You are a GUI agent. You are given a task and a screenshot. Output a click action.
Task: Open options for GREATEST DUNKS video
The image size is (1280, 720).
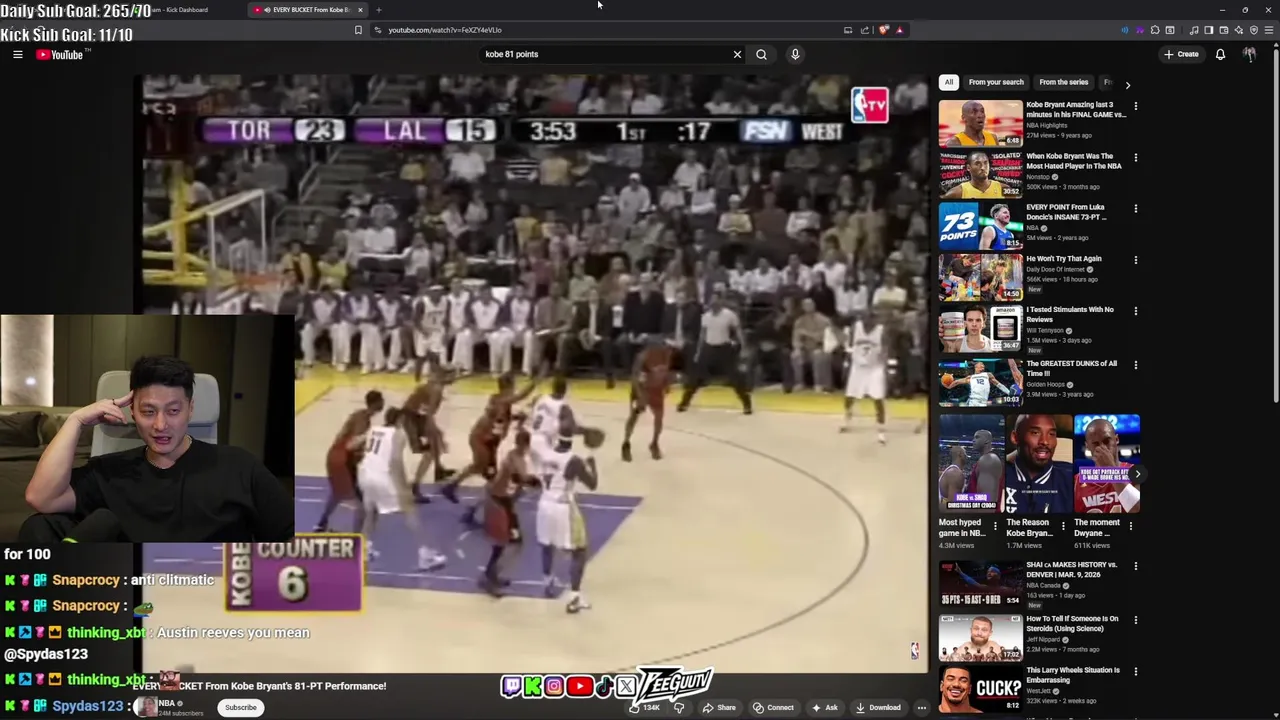click(x=1135, y=365)
